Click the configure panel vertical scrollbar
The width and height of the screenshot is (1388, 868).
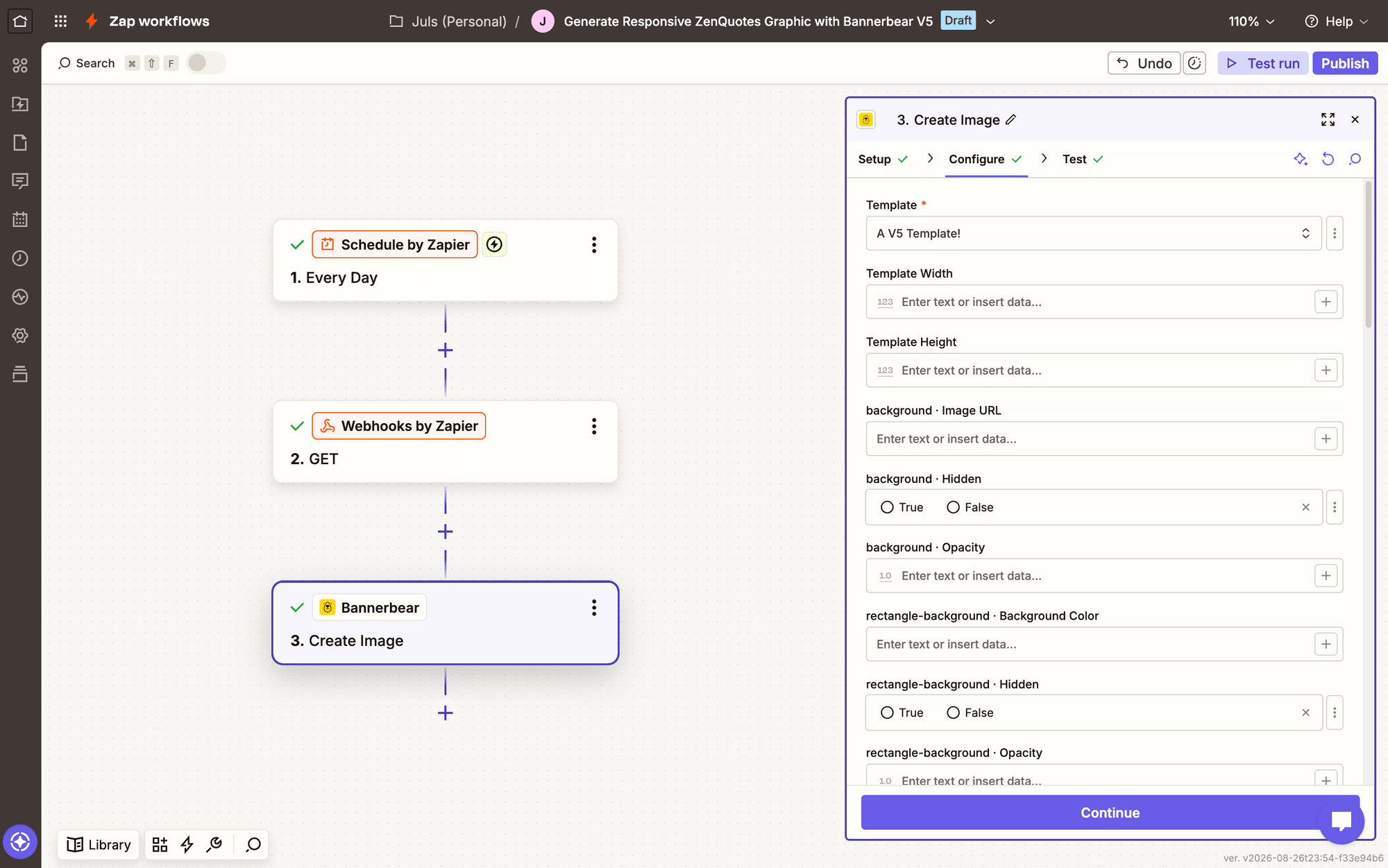click(1368, 254)
